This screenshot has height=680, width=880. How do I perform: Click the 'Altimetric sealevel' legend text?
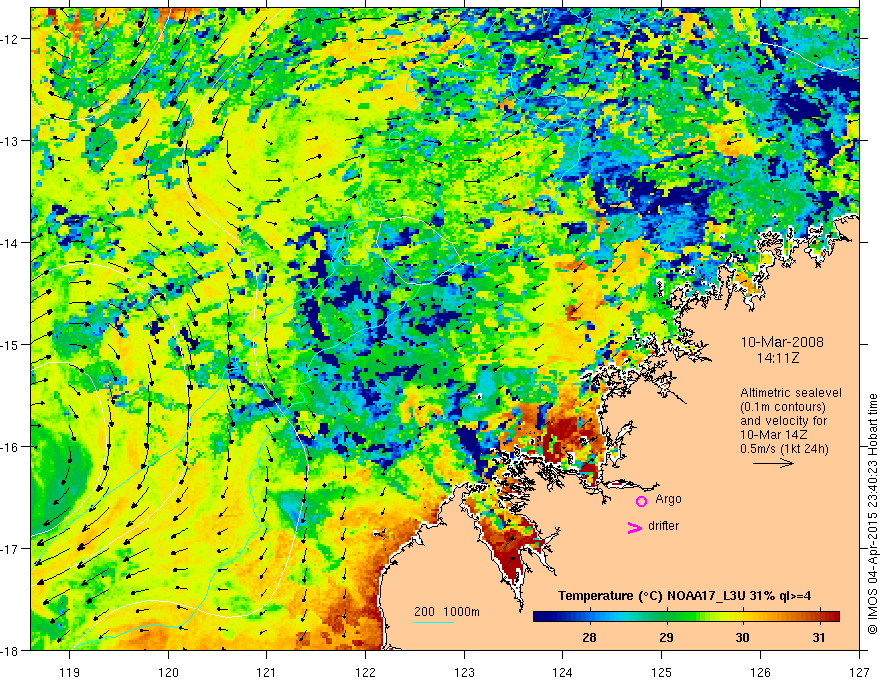point(791,393)
